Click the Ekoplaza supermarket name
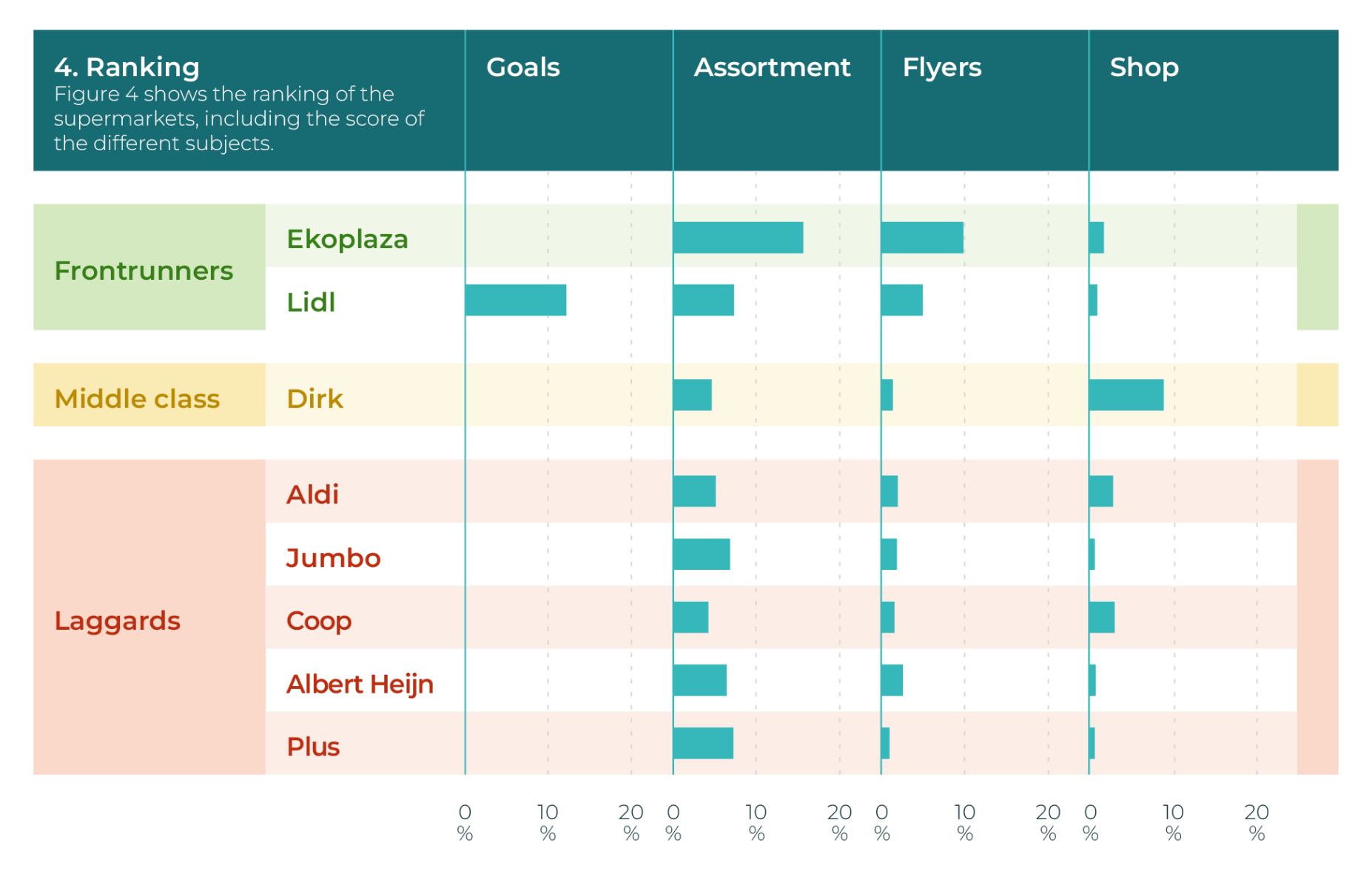Viewport: 1372px width, 874px height. 347,239
